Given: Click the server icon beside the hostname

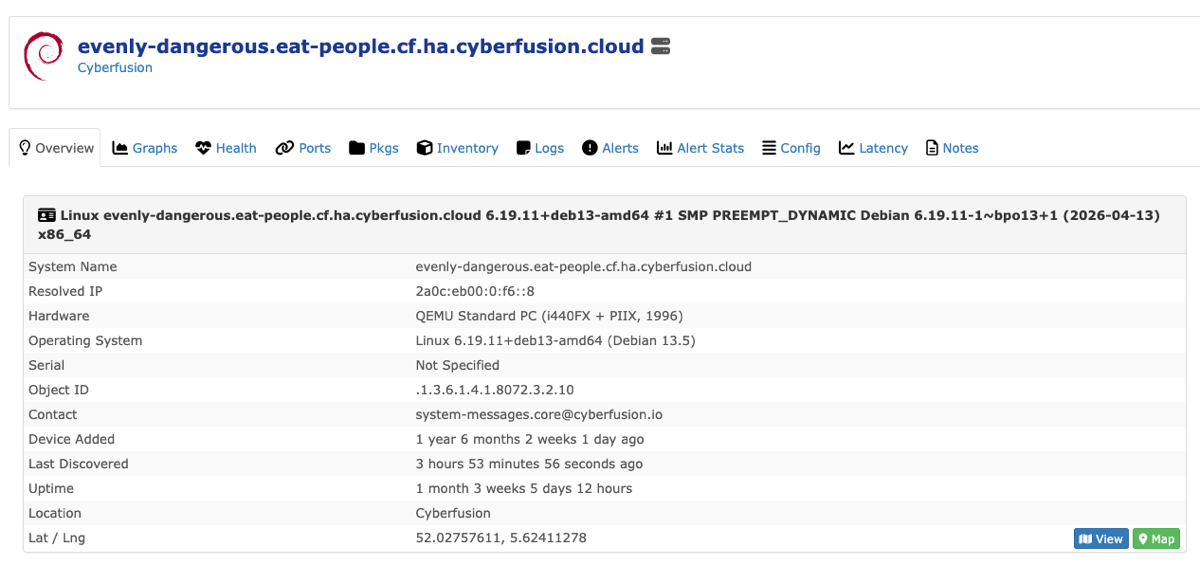Looking at the screenshot, I should click(x=660, y=46).
